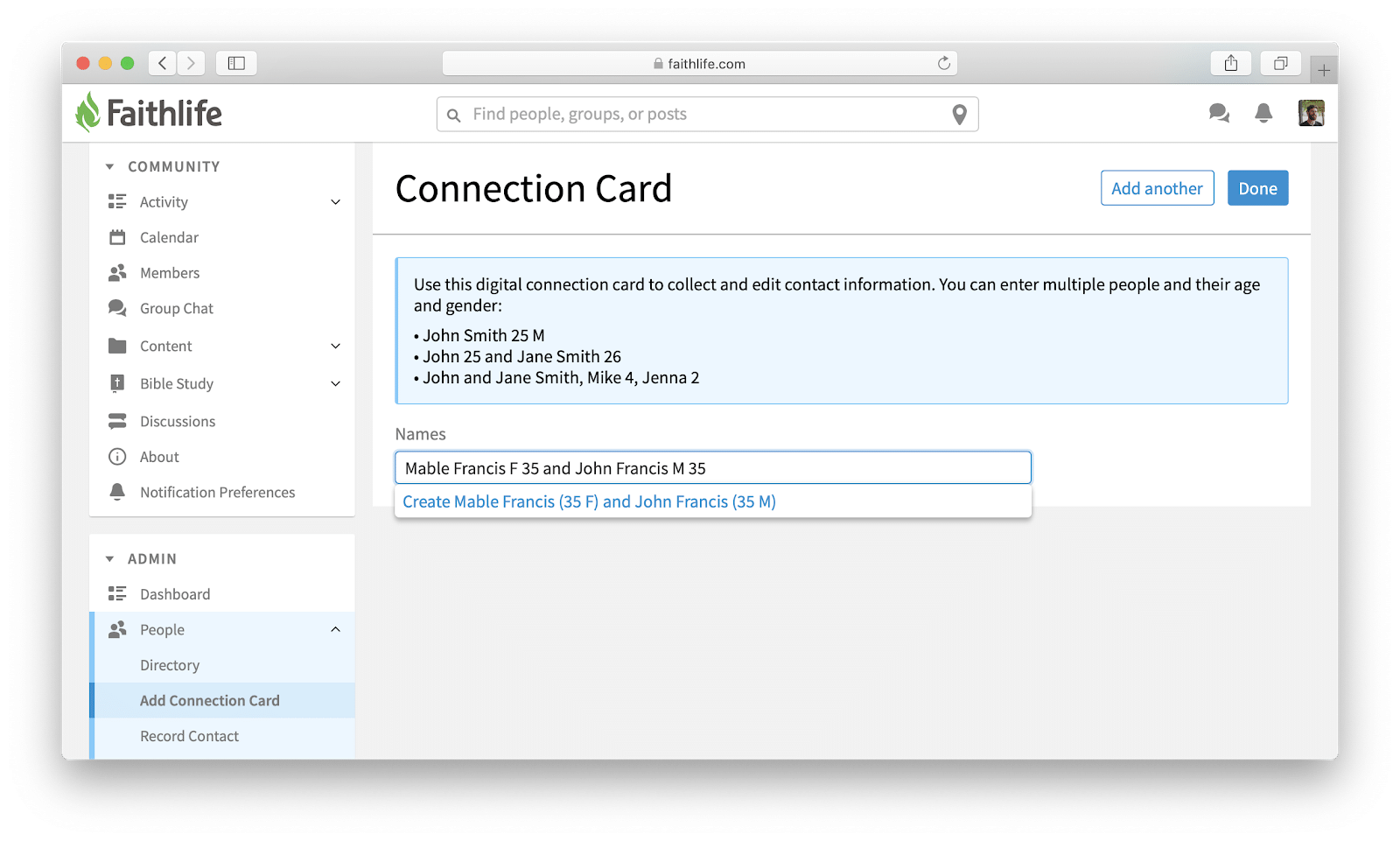The height and width of the screenshot is (841, 1400).
Task: Click the Group Chat bubbles icon
Action: pos(117,308)
